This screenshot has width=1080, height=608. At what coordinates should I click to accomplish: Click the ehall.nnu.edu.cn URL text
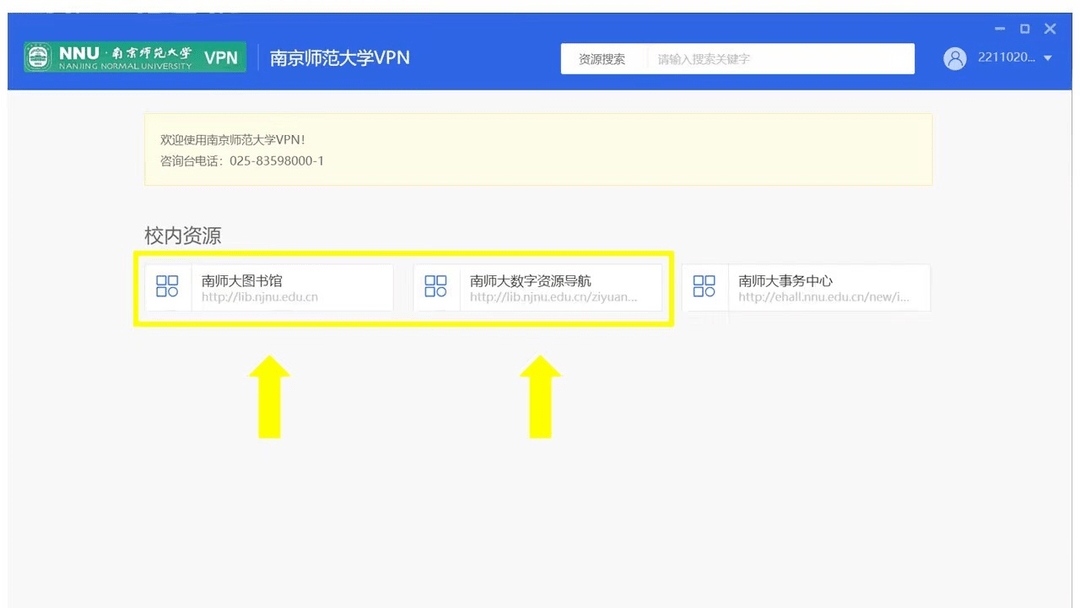coord(824,297)
